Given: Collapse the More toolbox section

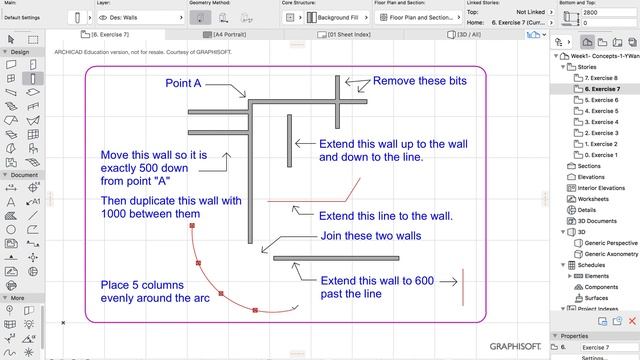Looking at the screenshot, I should click(x=5, y=298).
